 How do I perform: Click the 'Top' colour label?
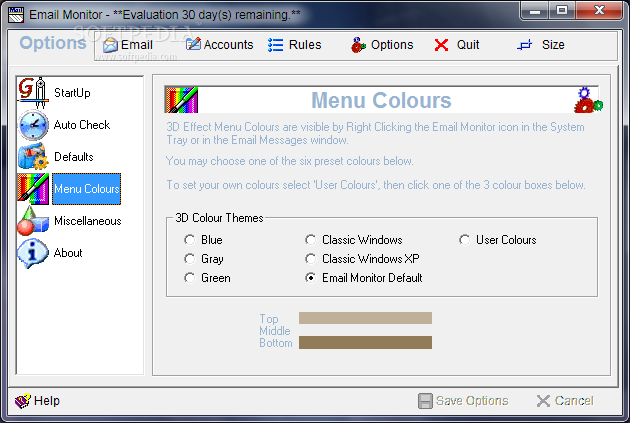tap(269, 319)
